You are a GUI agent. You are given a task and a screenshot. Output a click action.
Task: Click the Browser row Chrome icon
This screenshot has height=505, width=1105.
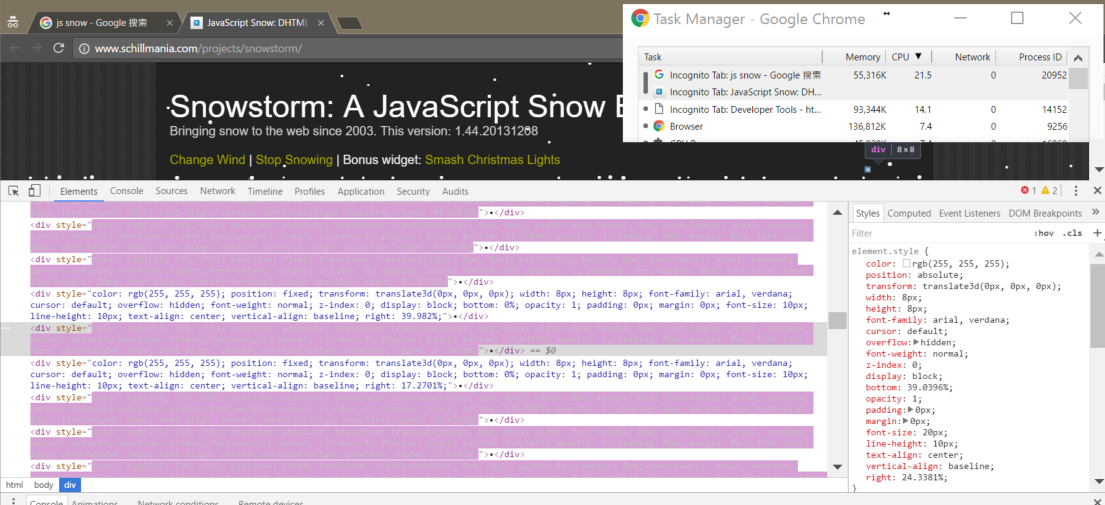pyautogui.click(x=659, y=126)
